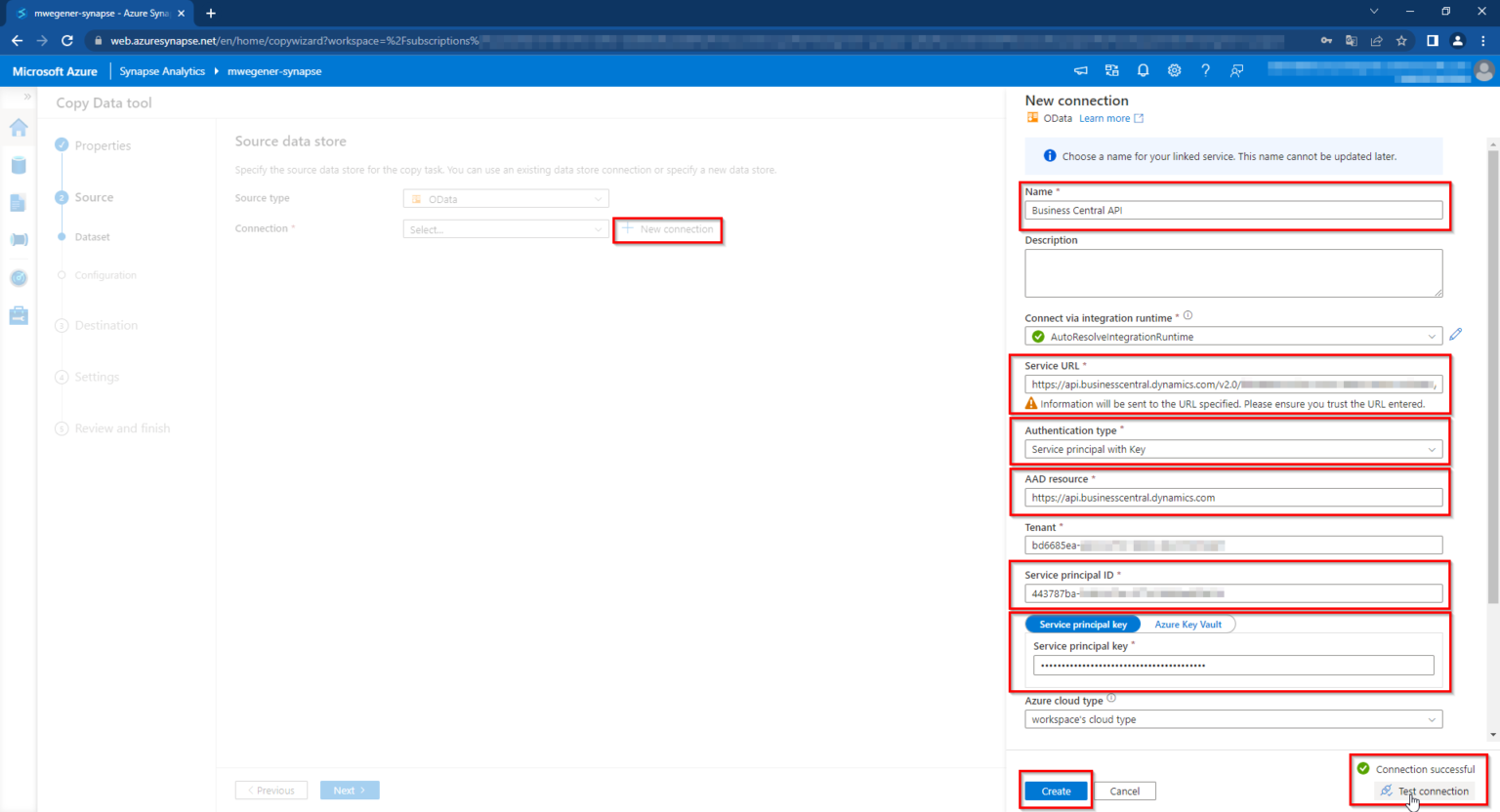Screen dimensions: 1500x812
Task: Open the Home hub in the left sidebar
Action: (18, 128)
